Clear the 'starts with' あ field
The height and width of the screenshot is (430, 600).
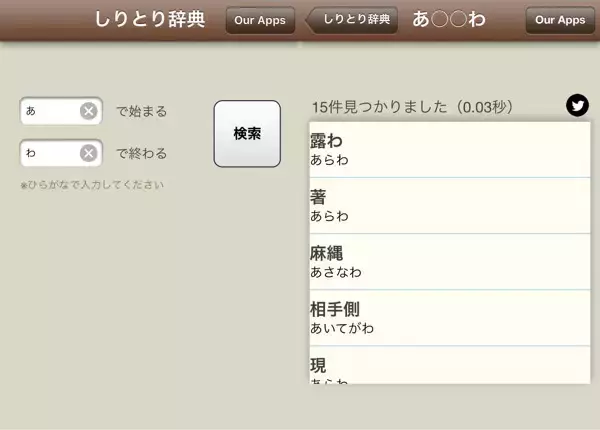coord(88,111)
